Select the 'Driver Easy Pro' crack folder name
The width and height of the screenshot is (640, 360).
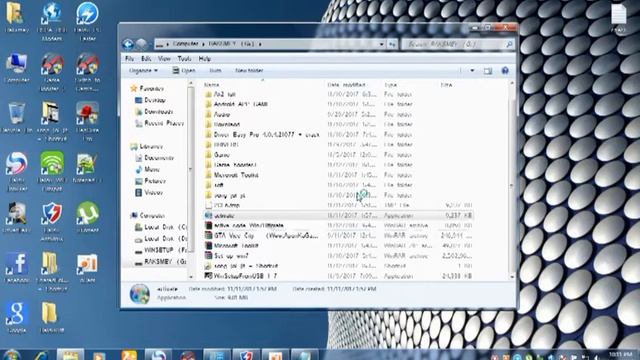[x=267, y=135]
